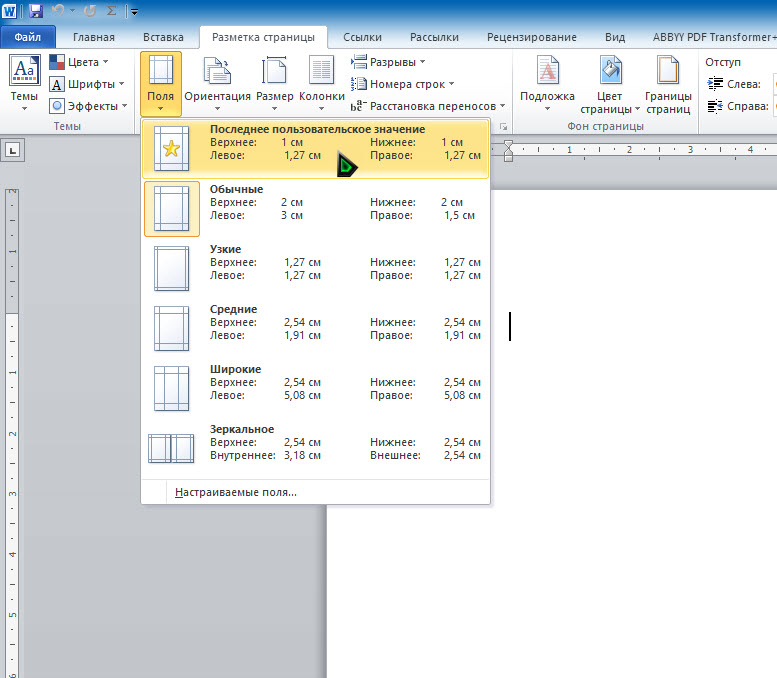Click the indent marker on horizontal ruler

click(508, 151)
